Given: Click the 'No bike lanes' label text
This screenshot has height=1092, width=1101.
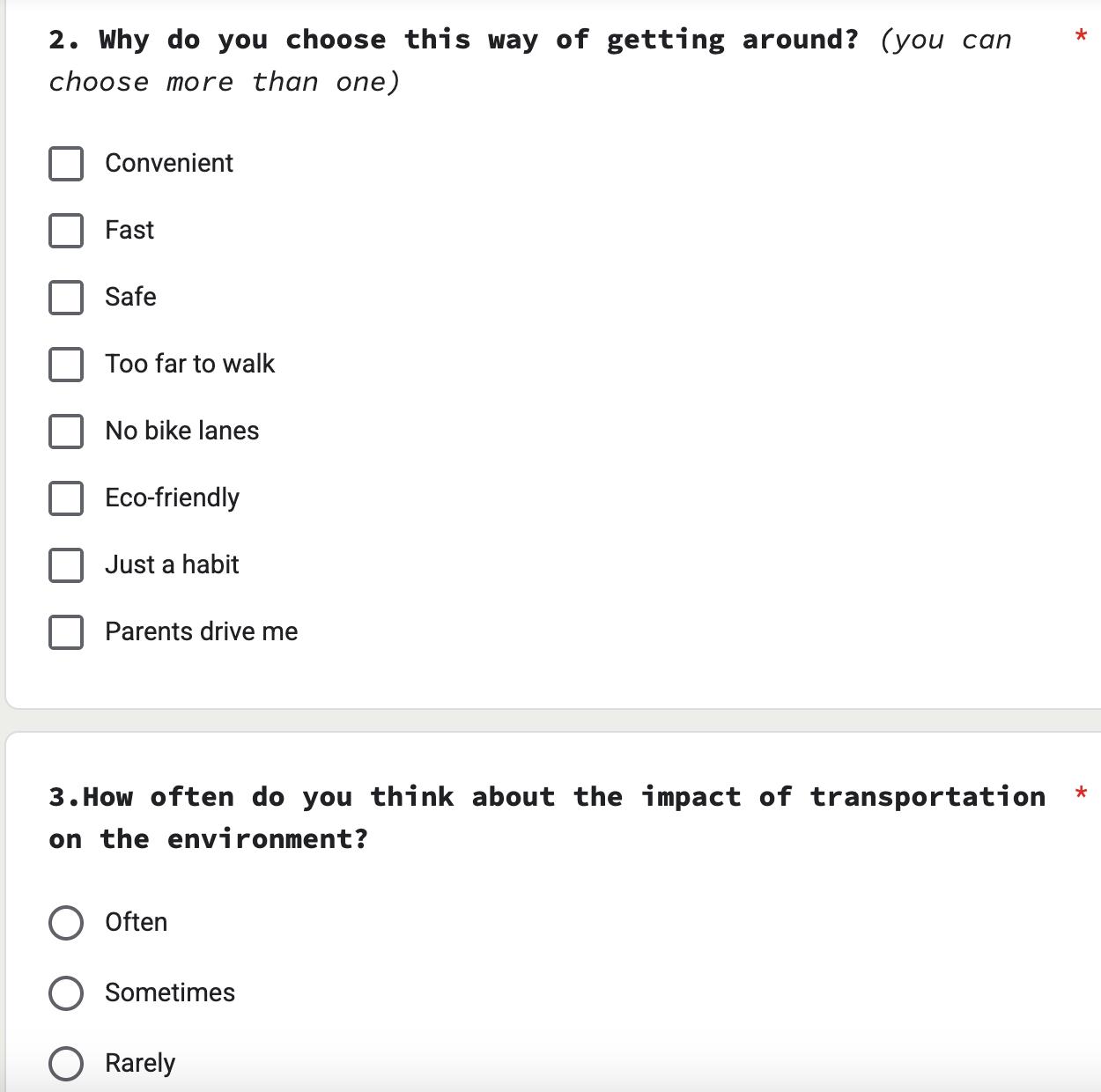Looking at the screenshot, I should pos(181,431).
